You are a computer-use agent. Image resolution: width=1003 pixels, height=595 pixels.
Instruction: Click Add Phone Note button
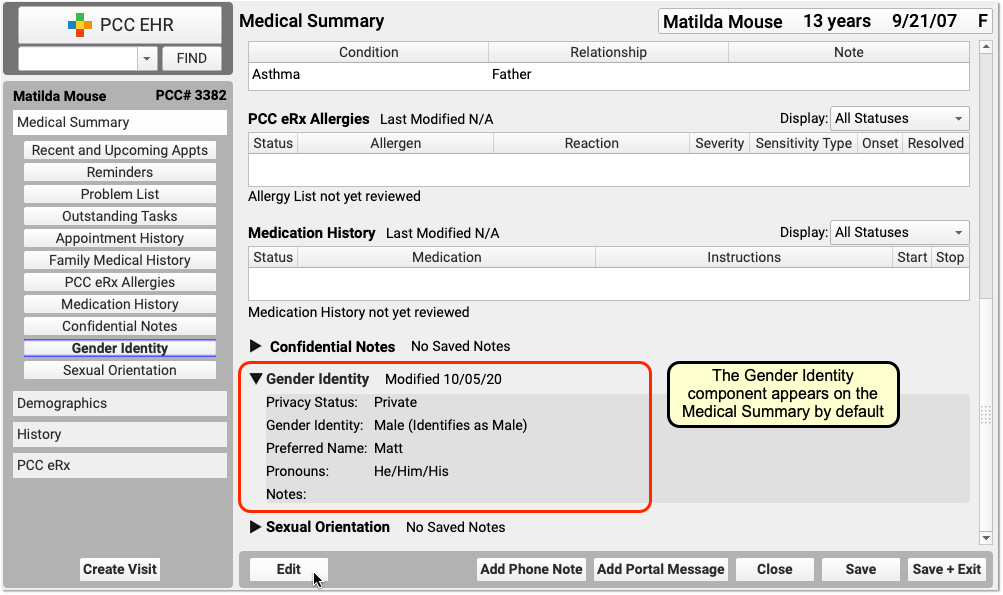point(531,569)
